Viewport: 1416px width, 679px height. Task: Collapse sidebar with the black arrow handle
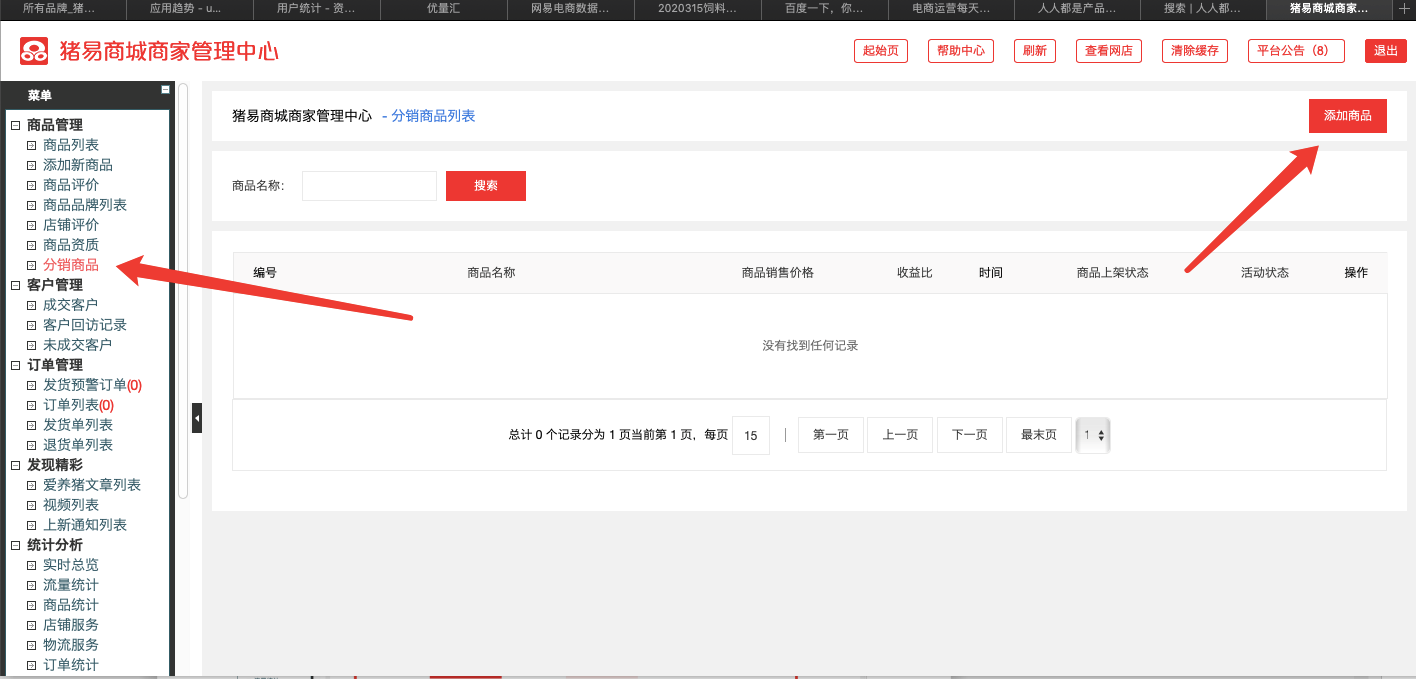[197, 418]
